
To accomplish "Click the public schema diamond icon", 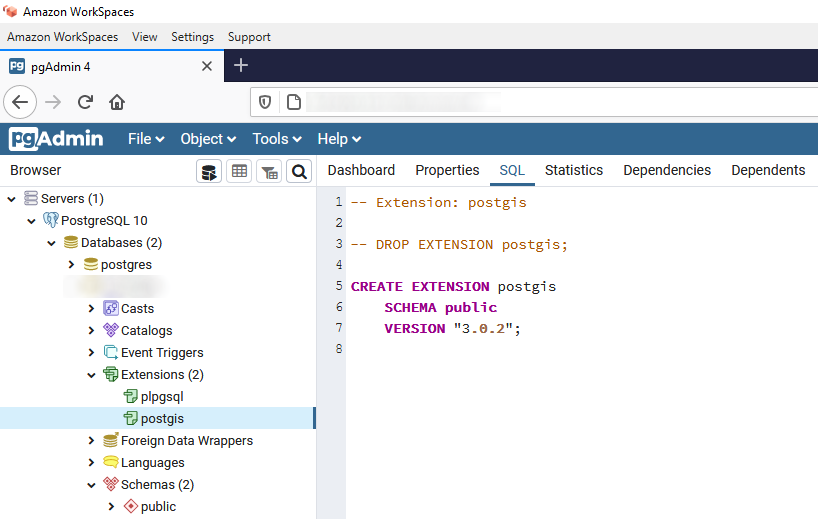I will click(130, 506).
